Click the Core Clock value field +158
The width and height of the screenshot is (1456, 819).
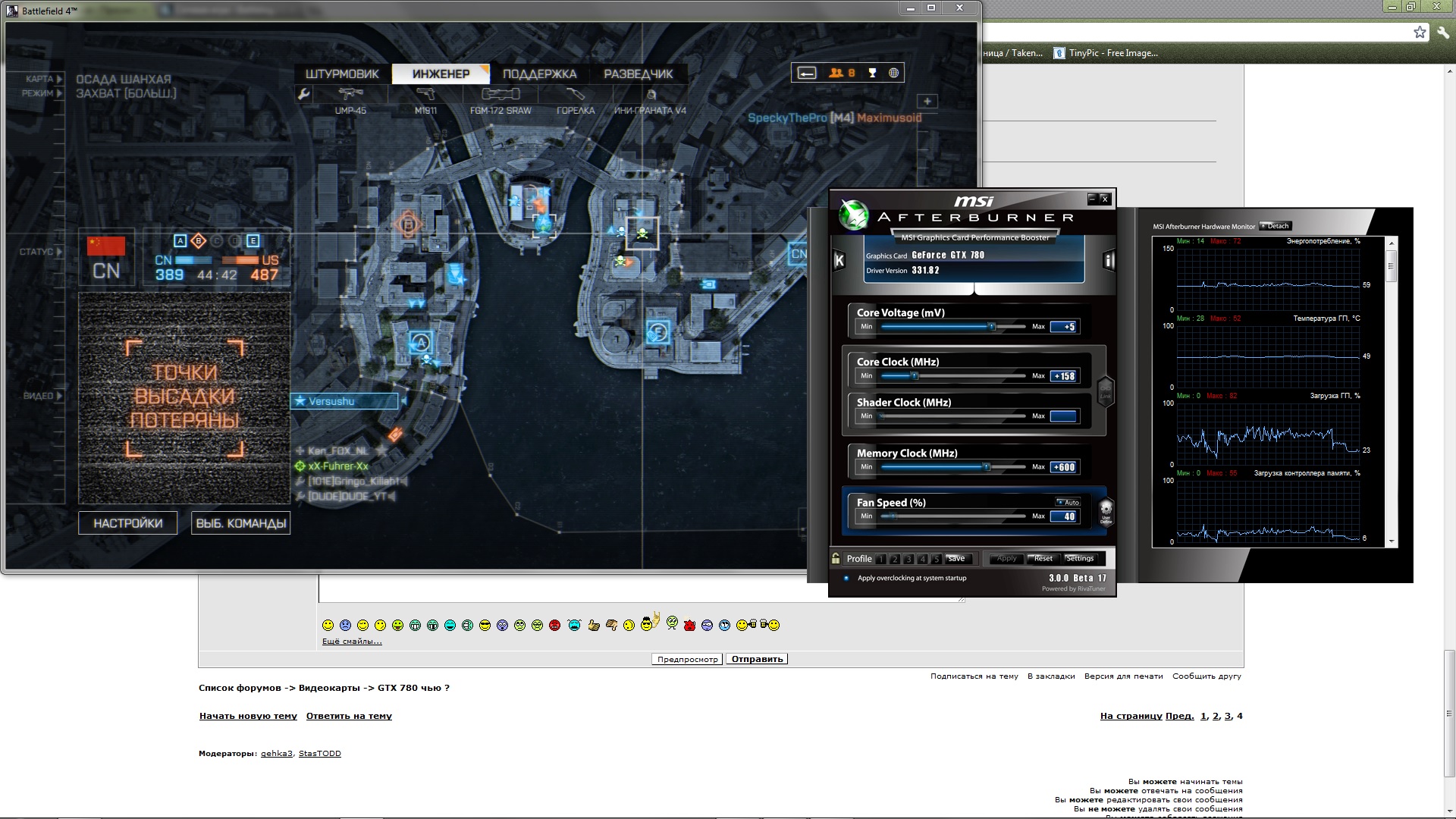(x=1063, y=376)
